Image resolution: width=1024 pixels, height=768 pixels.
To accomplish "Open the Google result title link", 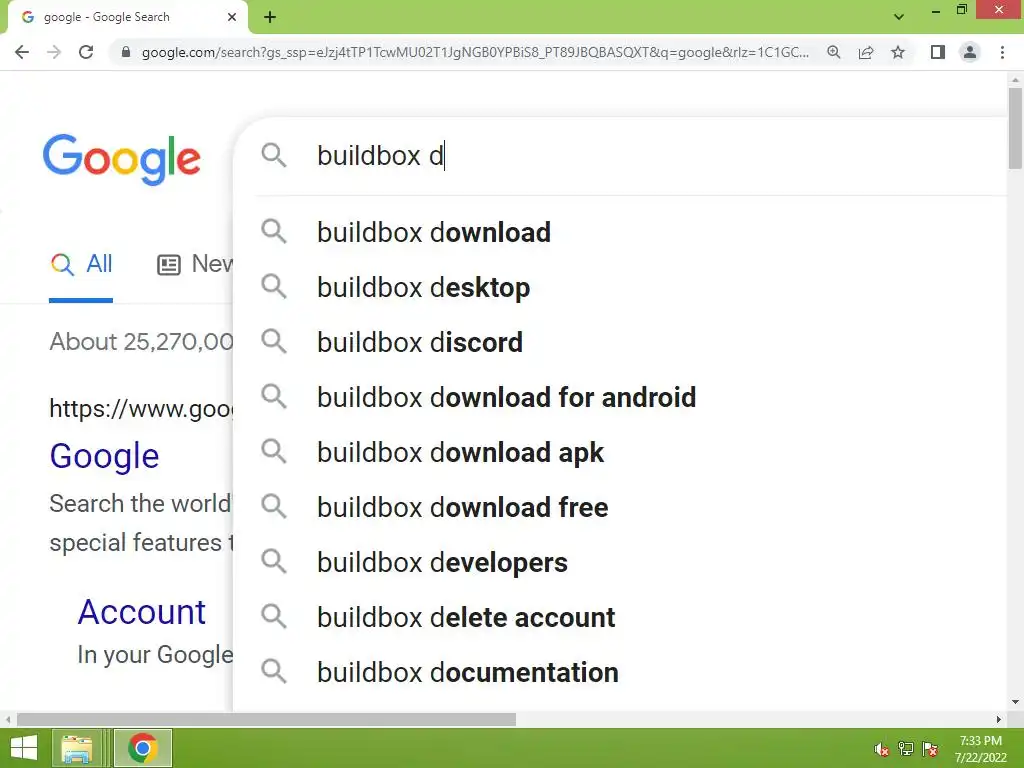I will 104,456.
